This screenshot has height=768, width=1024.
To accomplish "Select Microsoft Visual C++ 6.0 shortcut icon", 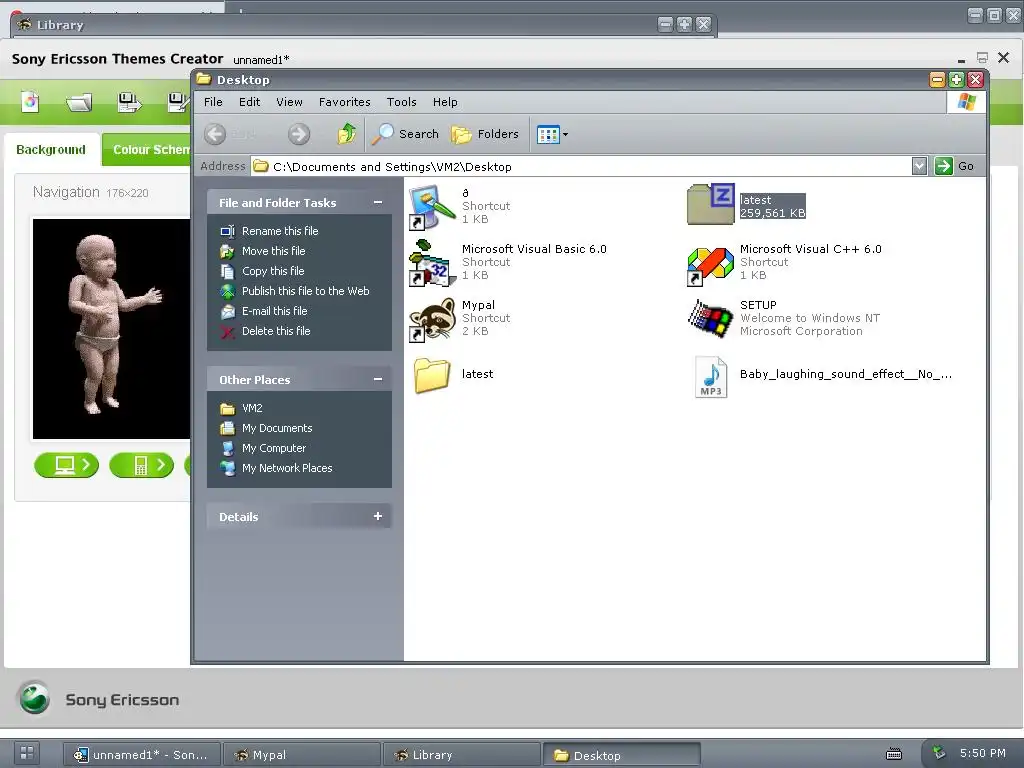I will (x=711, y=266).
